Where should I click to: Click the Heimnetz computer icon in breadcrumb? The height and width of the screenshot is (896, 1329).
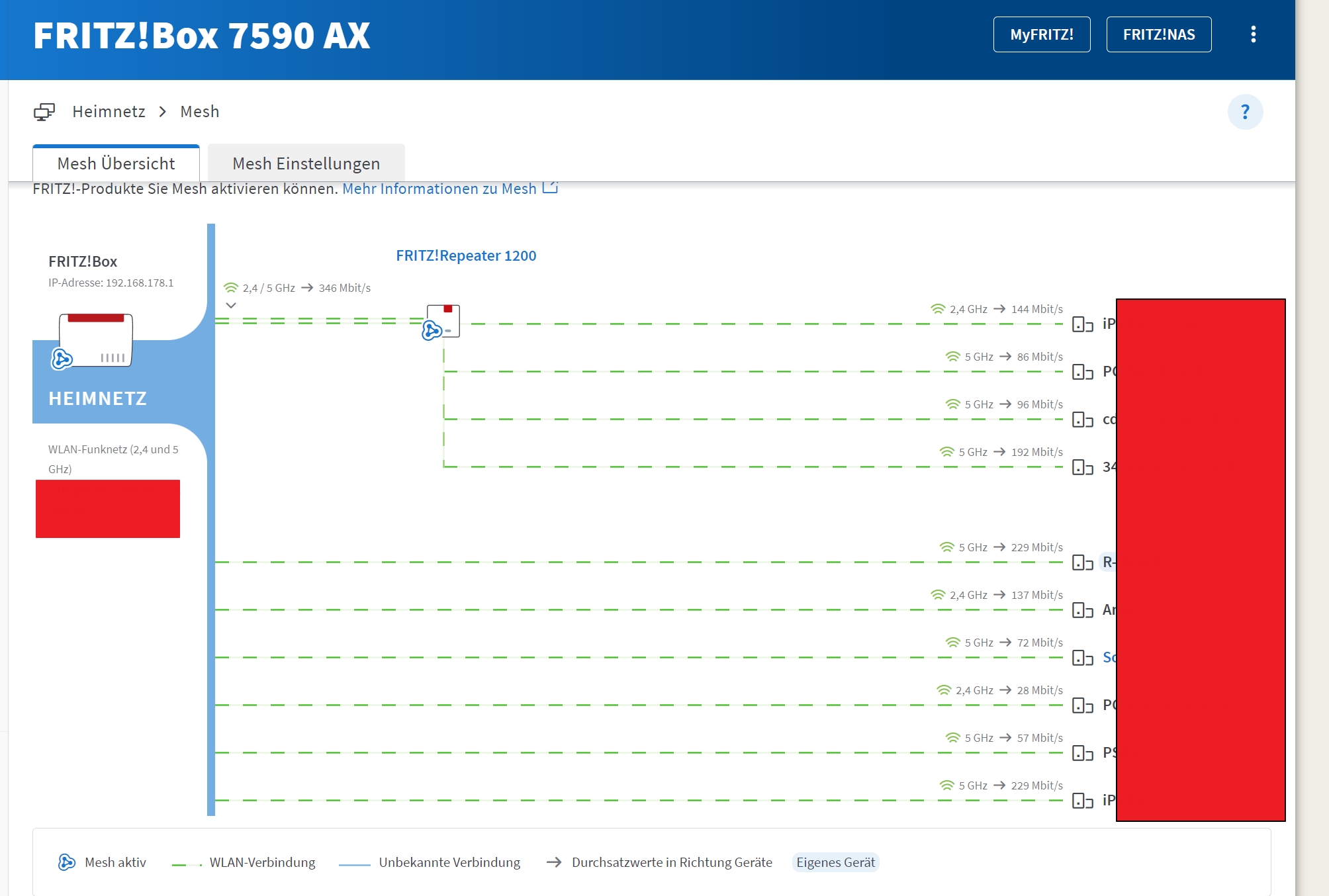(44, 112)
